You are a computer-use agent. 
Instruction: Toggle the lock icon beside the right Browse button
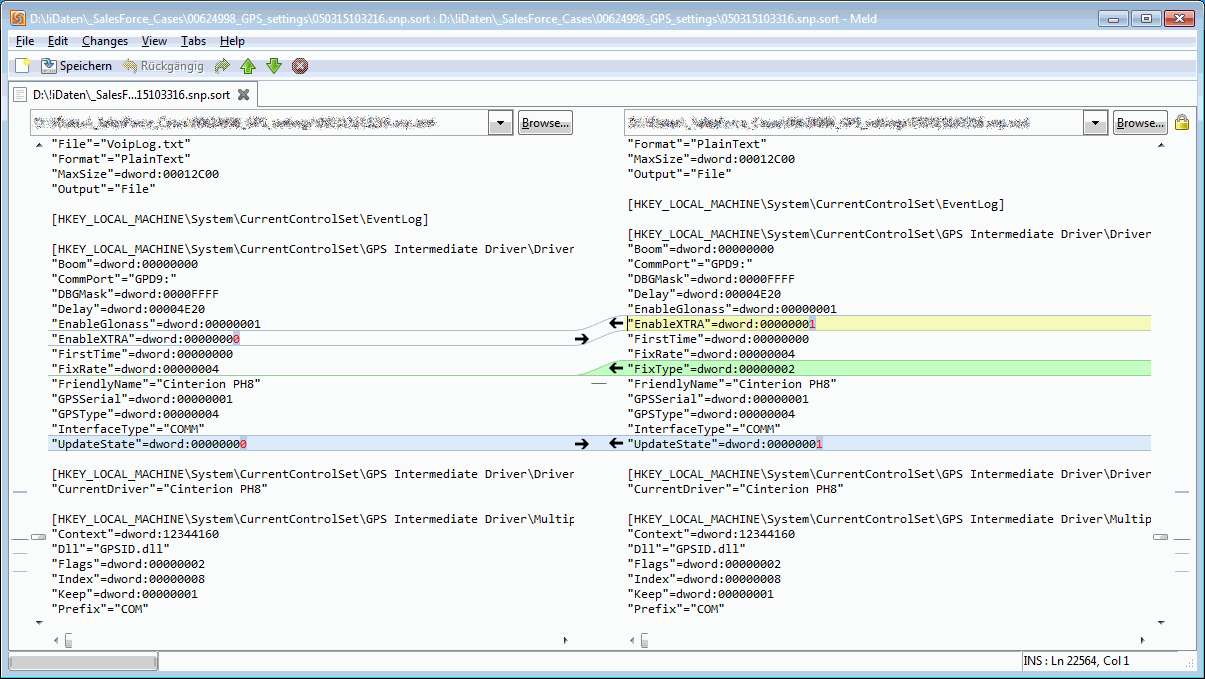tap(1181, 122)
